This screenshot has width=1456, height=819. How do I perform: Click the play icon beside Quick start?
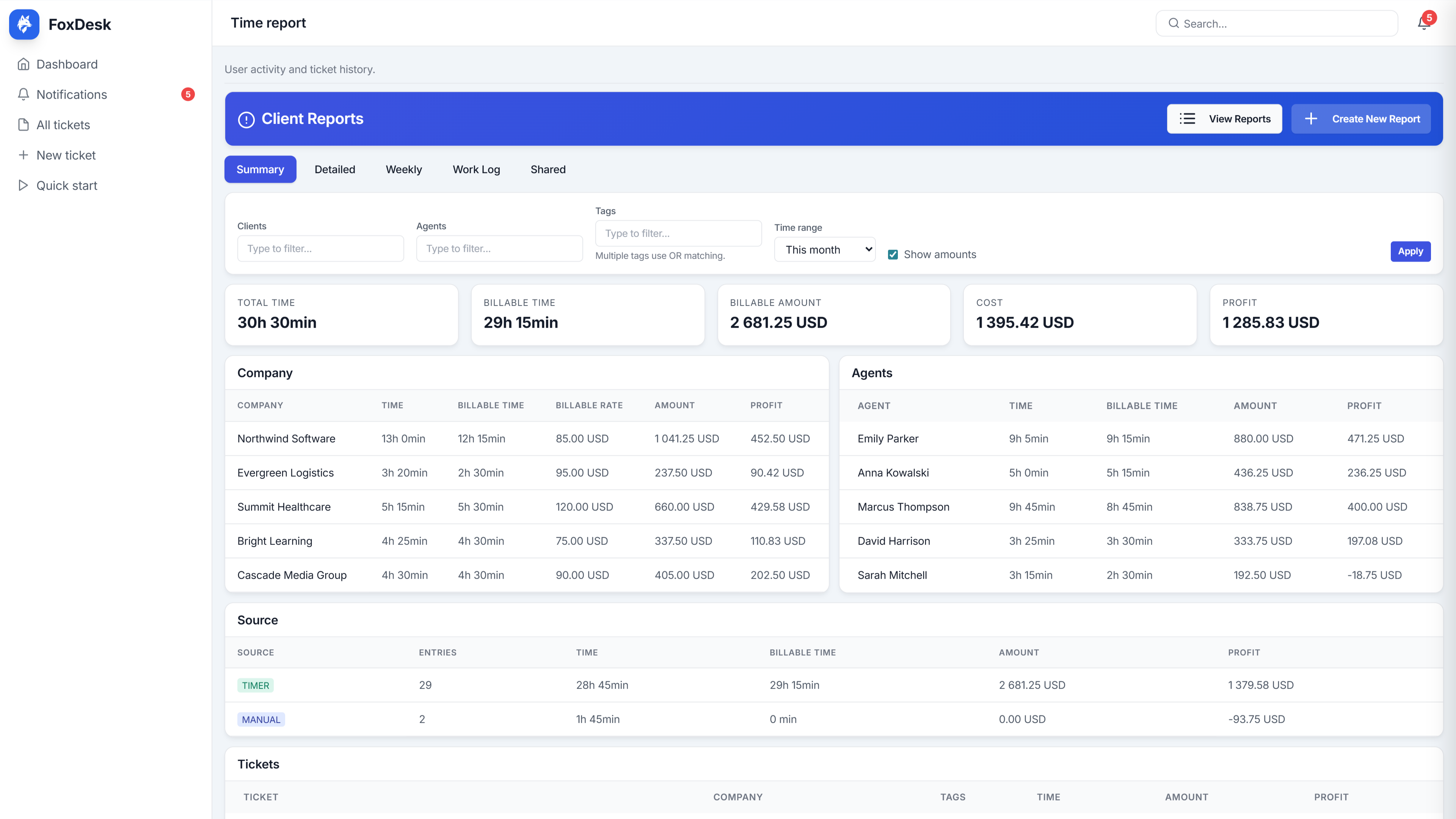tap(23, 185)
